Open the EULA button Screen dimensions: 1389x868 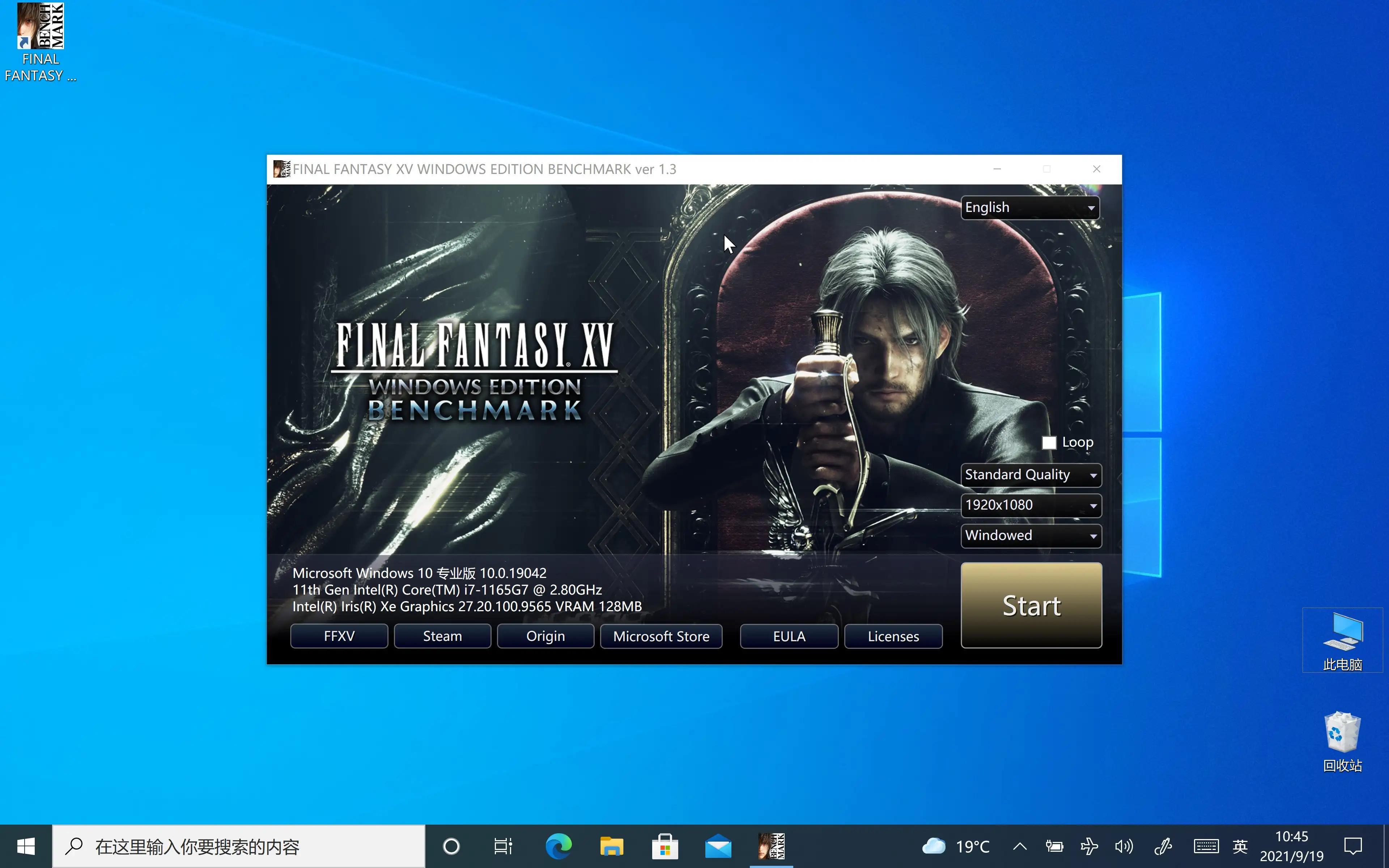[x=789, y=636]
